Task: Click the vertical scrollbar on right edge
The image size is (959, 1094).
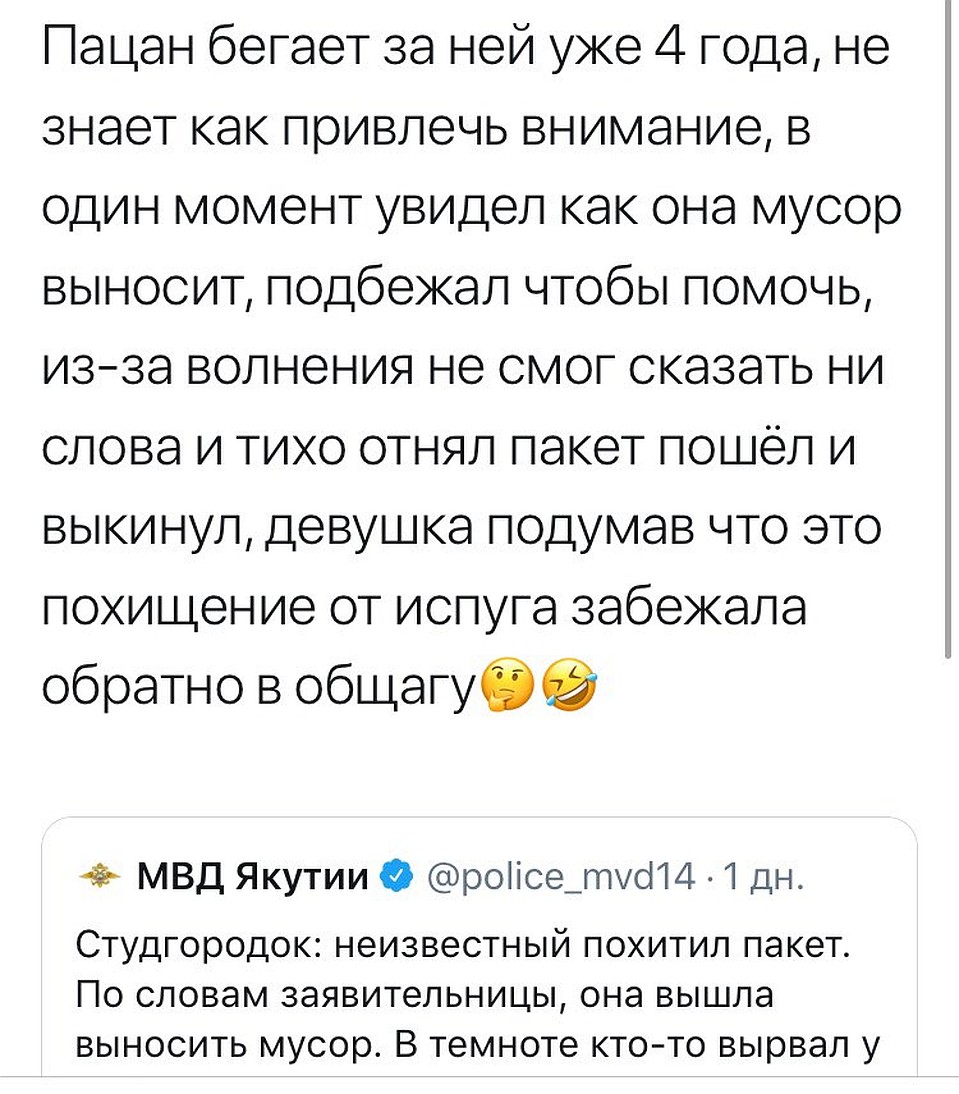Action: point(948,328)
